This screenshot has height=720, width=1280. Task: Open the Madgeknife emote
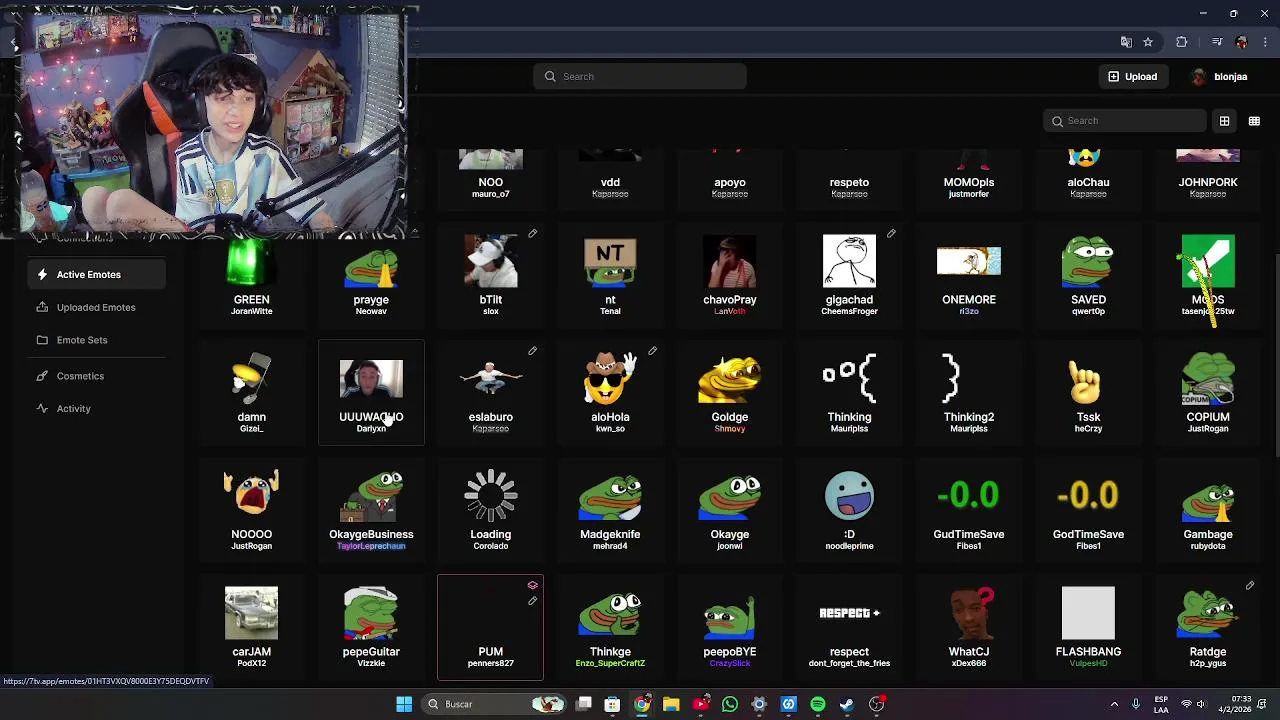click(610, 510)
